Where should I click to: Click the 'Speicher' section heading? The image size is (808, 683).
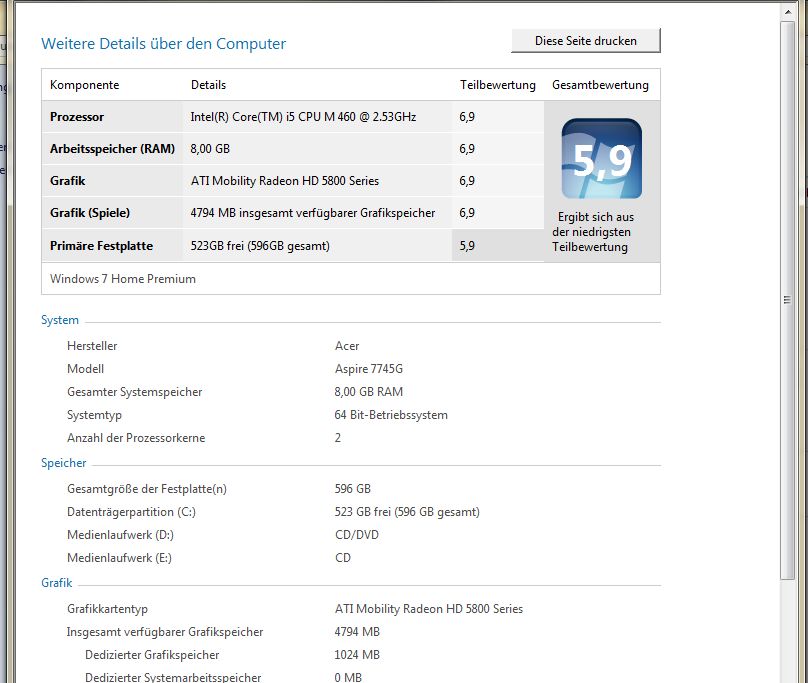64,463
